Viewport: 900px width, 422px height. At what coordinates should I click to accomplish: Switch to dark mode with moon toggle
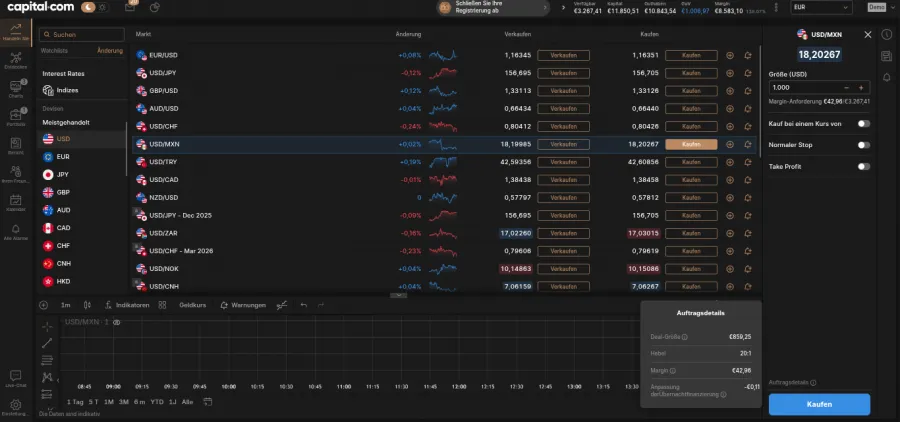[x=88, y=7]
